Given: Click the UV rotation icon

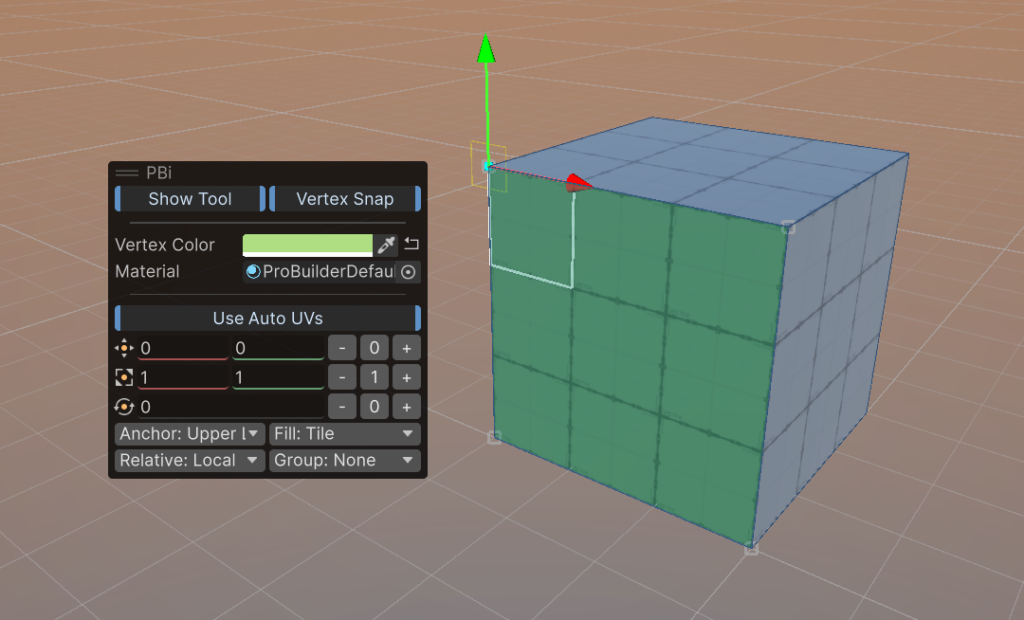Looking at the screenshot, I should [124, 407].
